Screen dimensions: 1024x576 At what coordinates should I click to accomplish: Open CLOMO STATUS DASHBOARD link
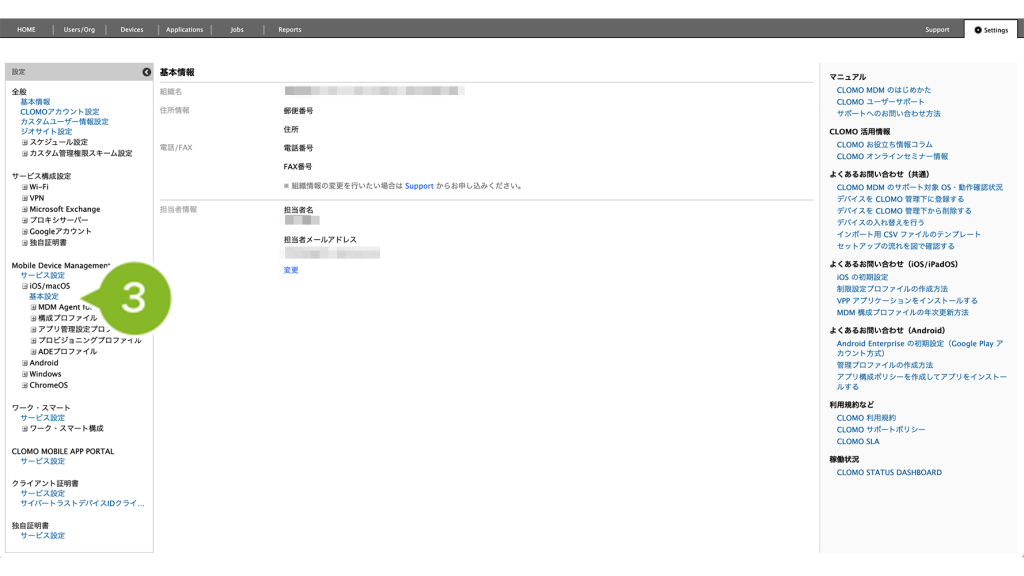(889, 472)
